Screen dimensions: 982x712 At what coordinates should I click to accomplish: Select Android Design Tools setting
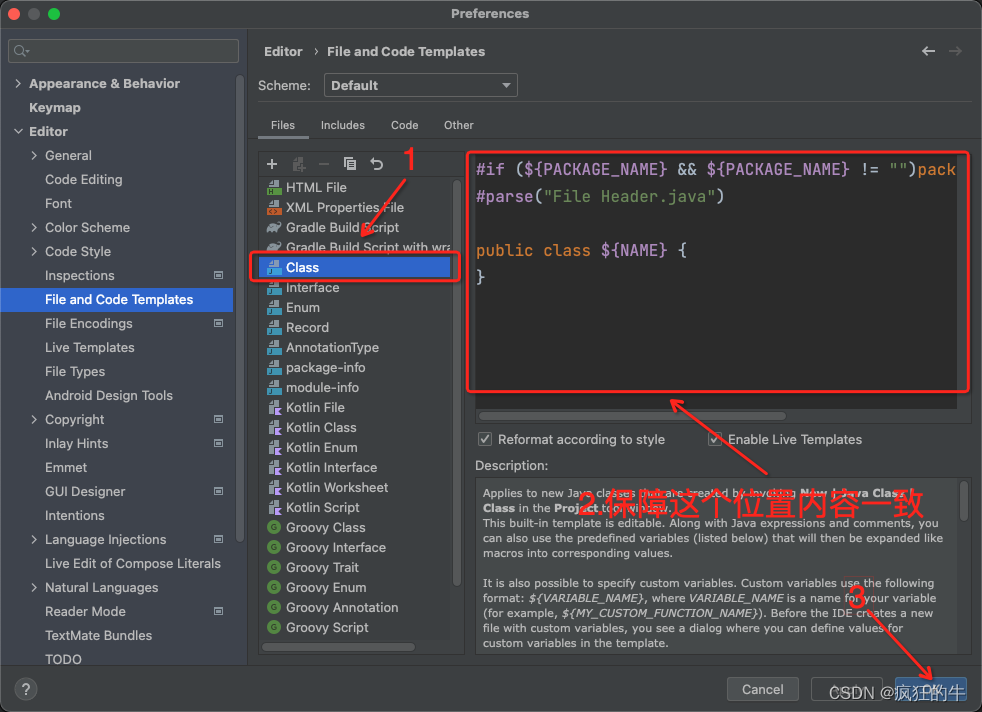point(108,395)
